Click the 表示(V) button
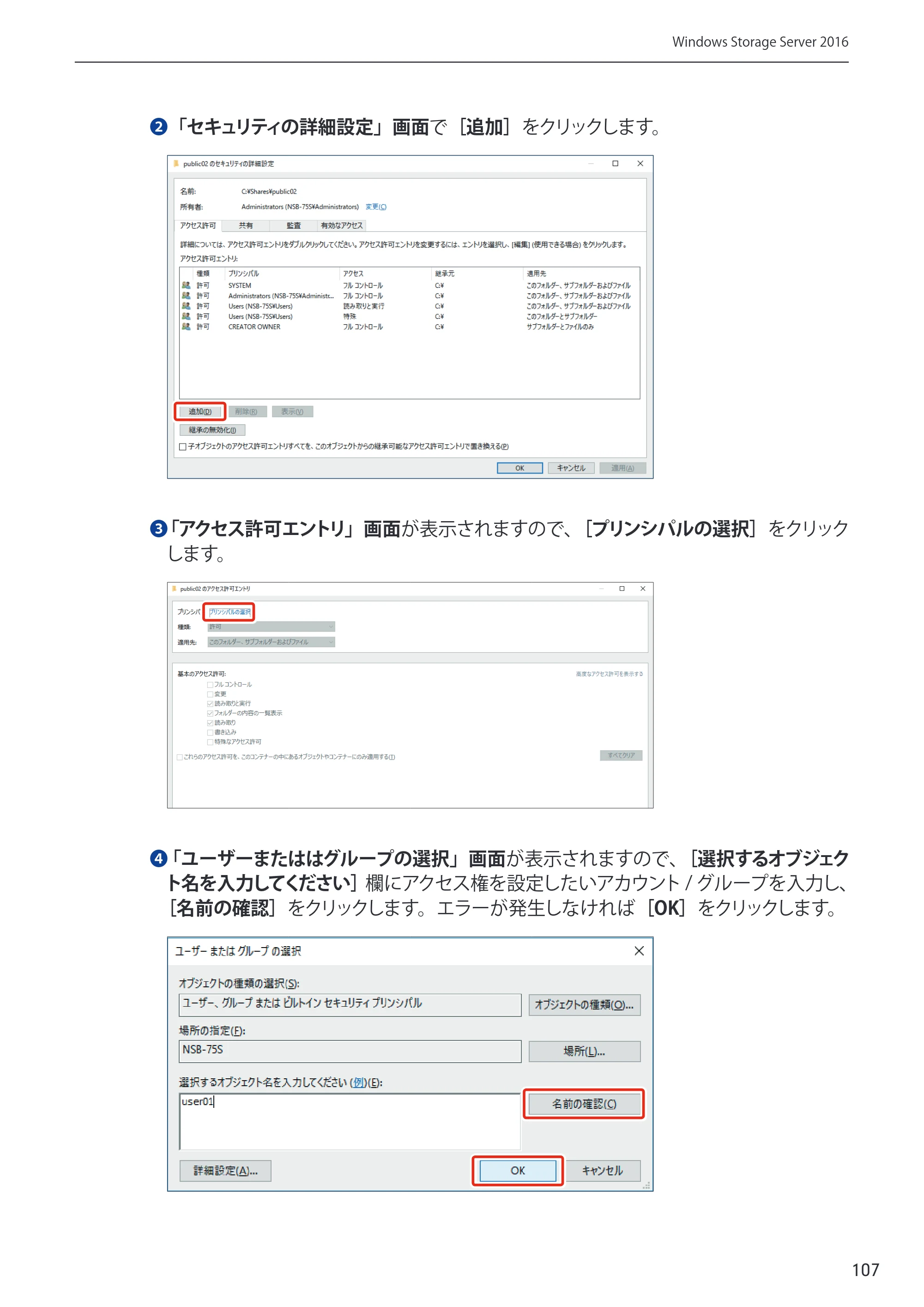This screenshot has width=924, height=1307. pyautogui.click(x=292, y=412)
